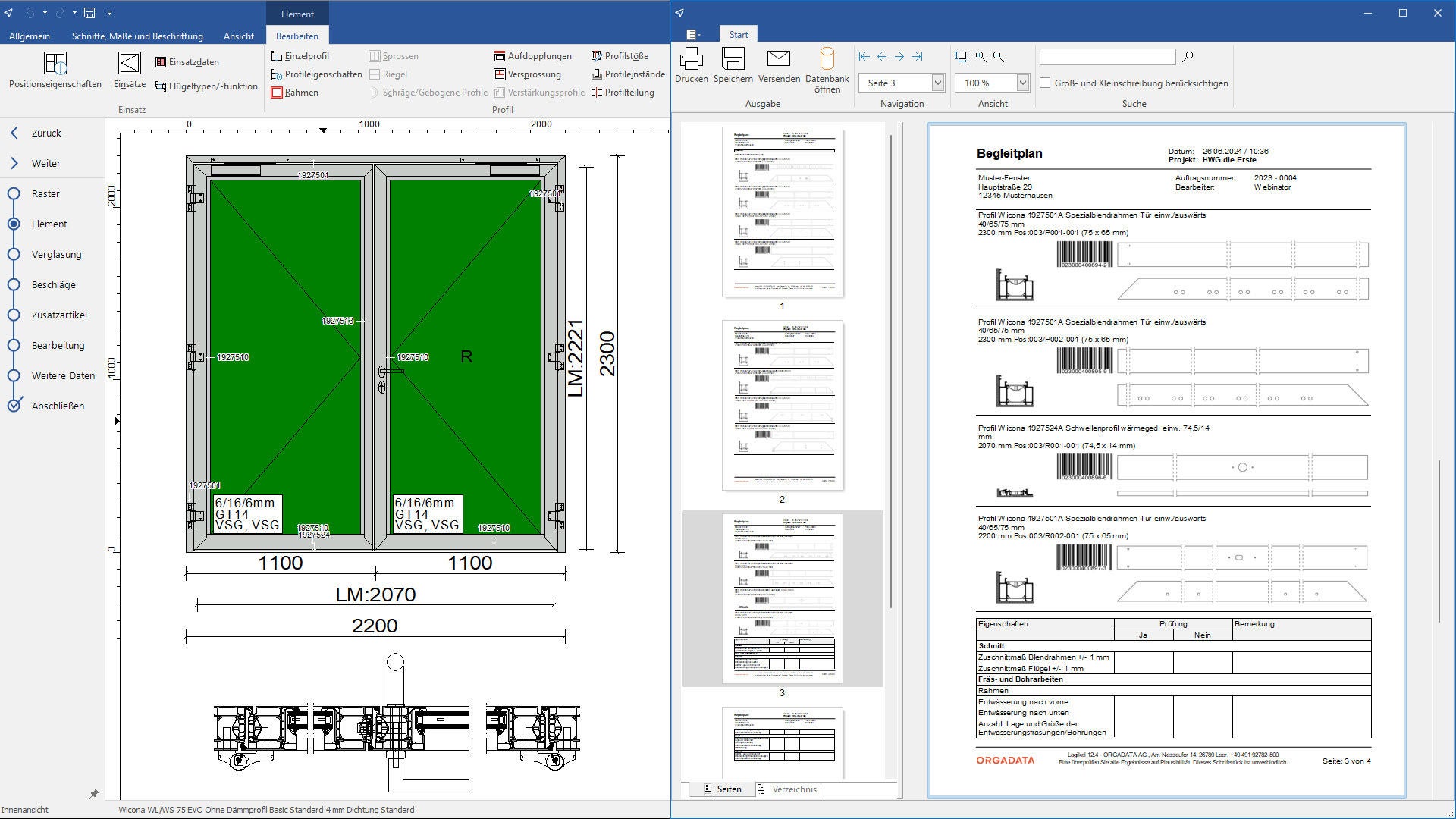Open report viewer file menu dropdown
Image resolution: width=1456 pixels, height=819 pixels.
point(692,35)
